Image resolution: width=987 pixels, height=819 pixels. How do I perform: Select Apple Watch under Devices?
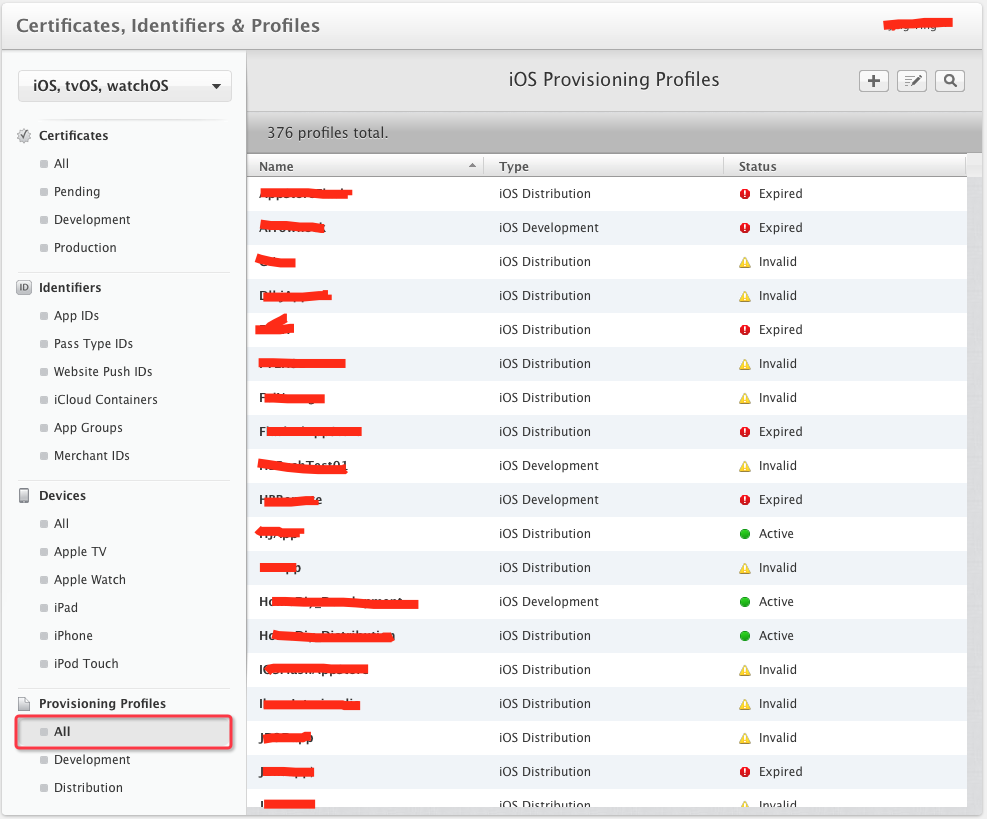point(89,580)
